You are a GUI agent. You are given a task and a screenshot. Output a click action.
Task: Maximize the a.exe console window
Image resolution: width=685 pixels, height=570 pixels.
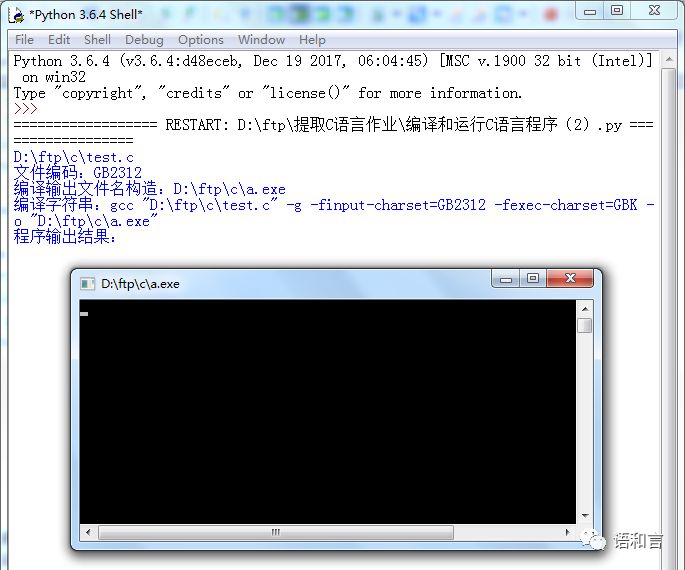[x=533, y=279]
